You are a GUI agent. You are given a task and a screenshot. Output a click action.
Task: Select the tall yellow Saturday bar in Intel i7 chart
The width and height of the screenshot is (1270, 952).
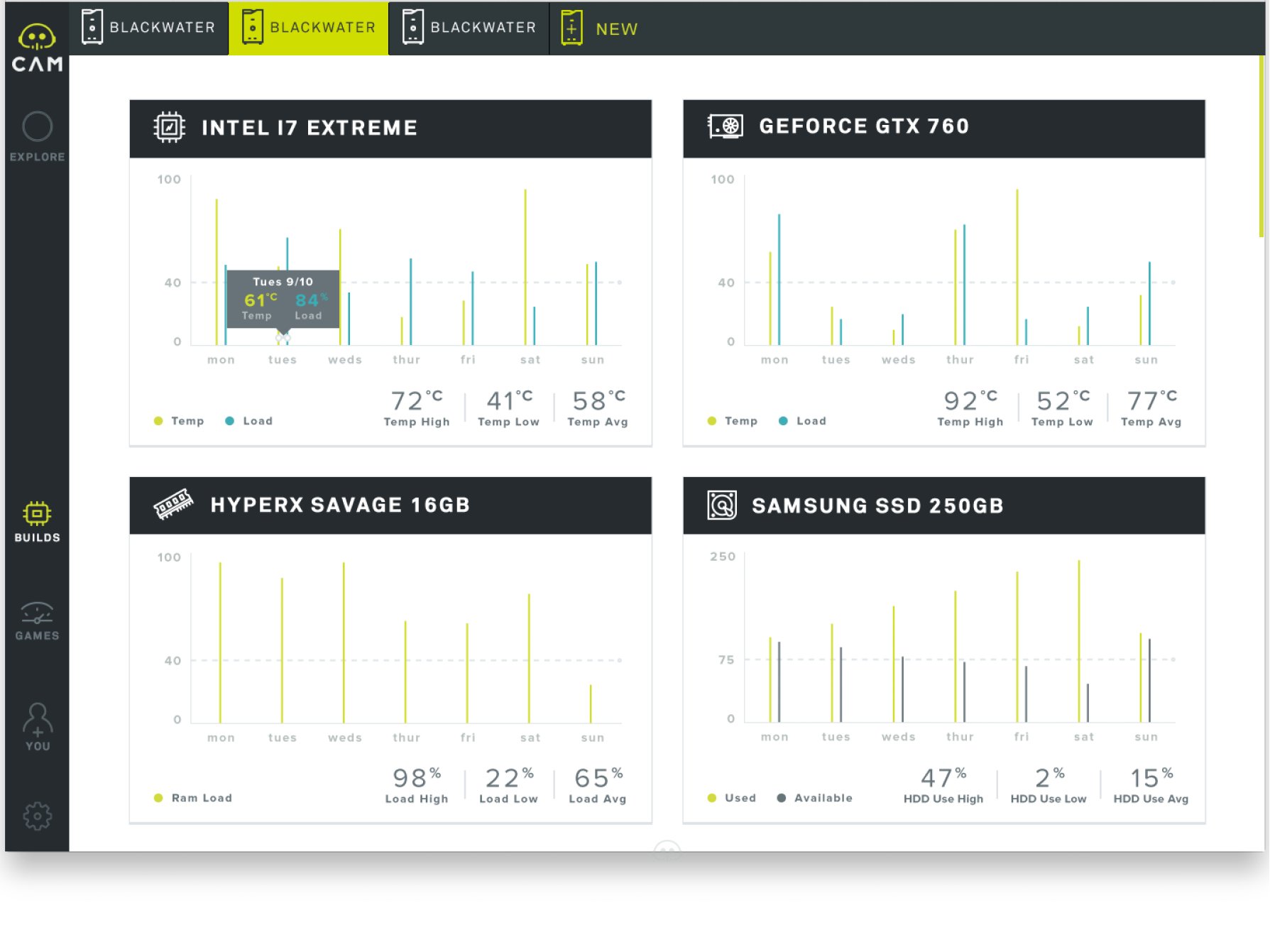(x=525, y=267)
